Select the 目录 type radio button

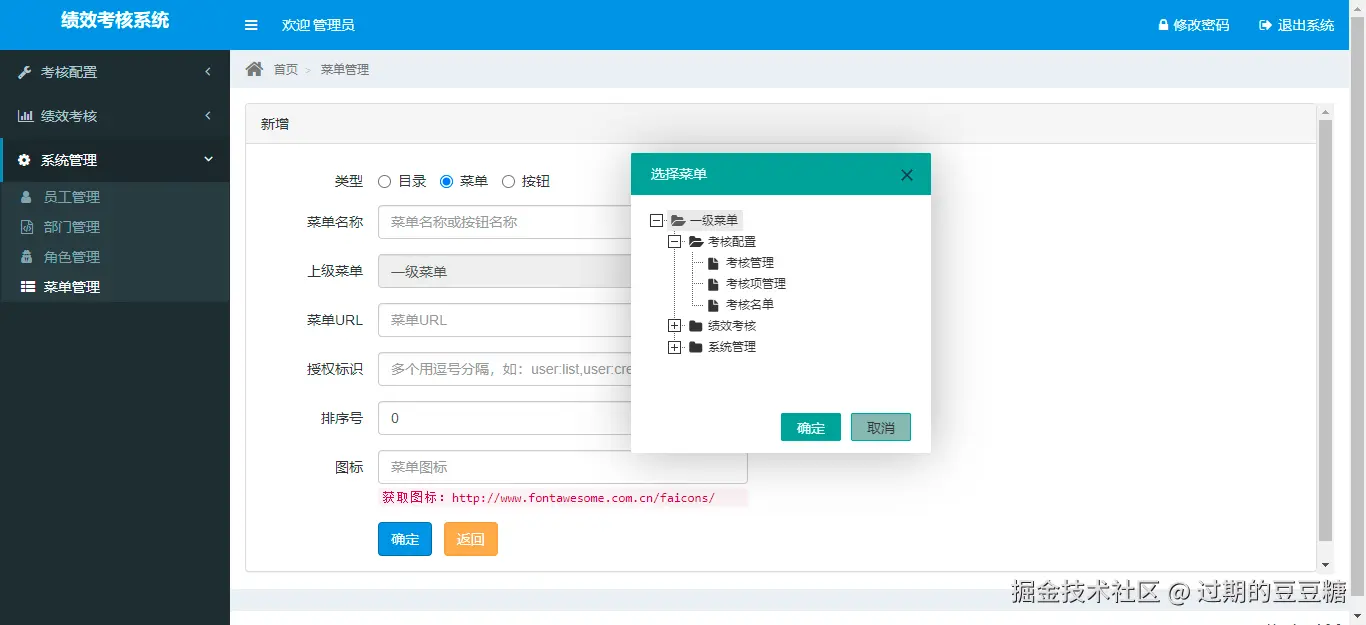coord(384,182)
